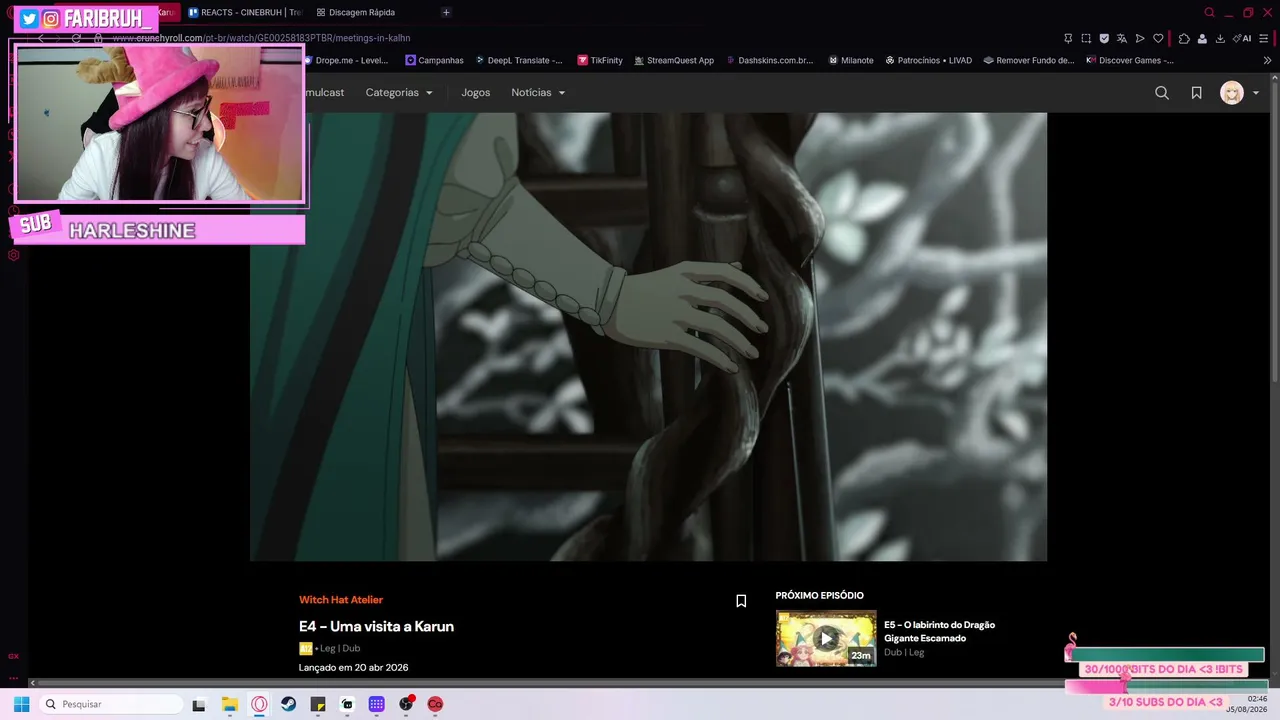The width and height of the screenshot is (1280, 720).
Task: Show more bookmarks with double chevron
Action: [1268, 60]
